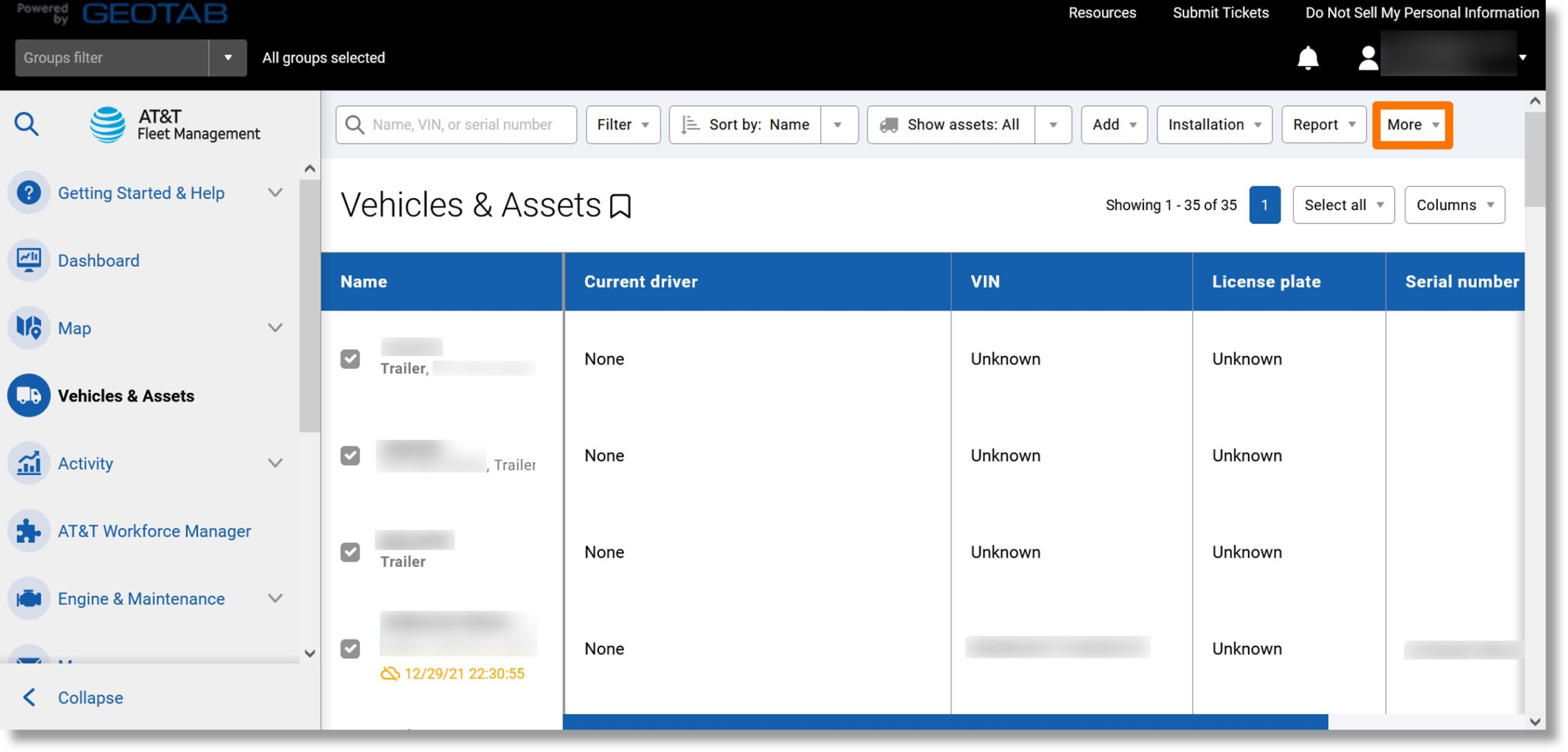Toggle checkbox for first Trailer asset
1568x752 pixels.
[x=350, y=358]
